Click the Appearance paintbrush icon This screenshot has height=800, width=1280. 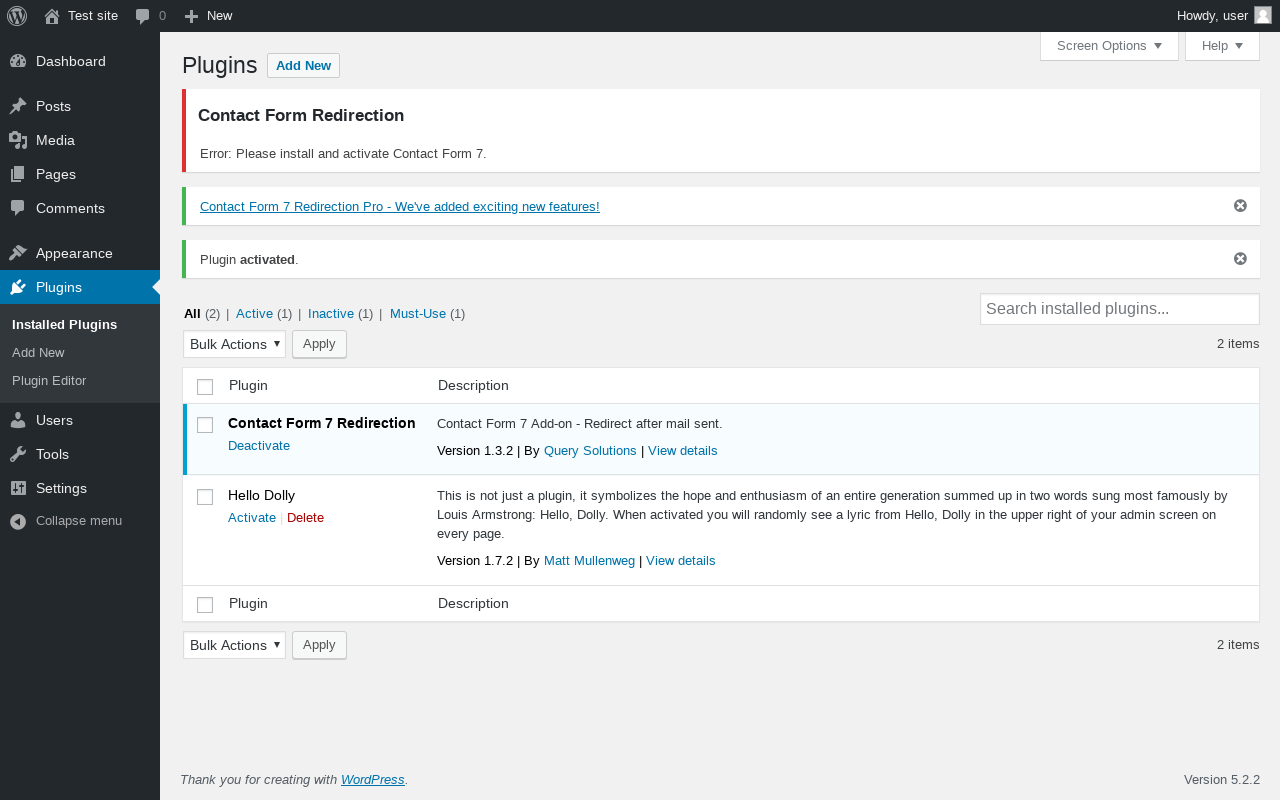[x=18, y=253]
